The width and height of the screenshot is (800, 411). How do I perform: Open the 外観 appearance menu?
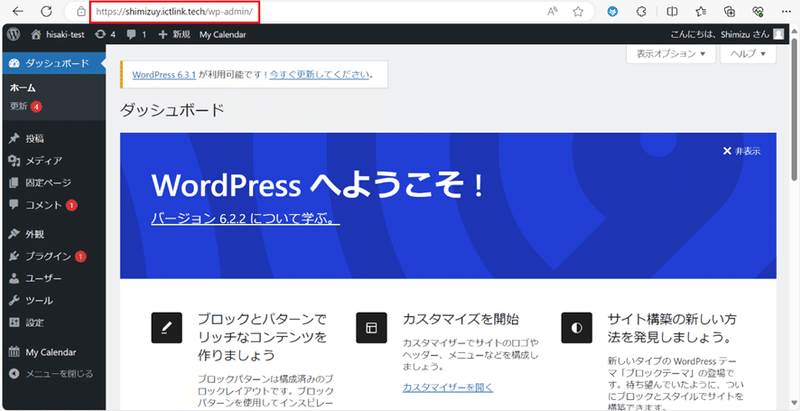point(54,234)
